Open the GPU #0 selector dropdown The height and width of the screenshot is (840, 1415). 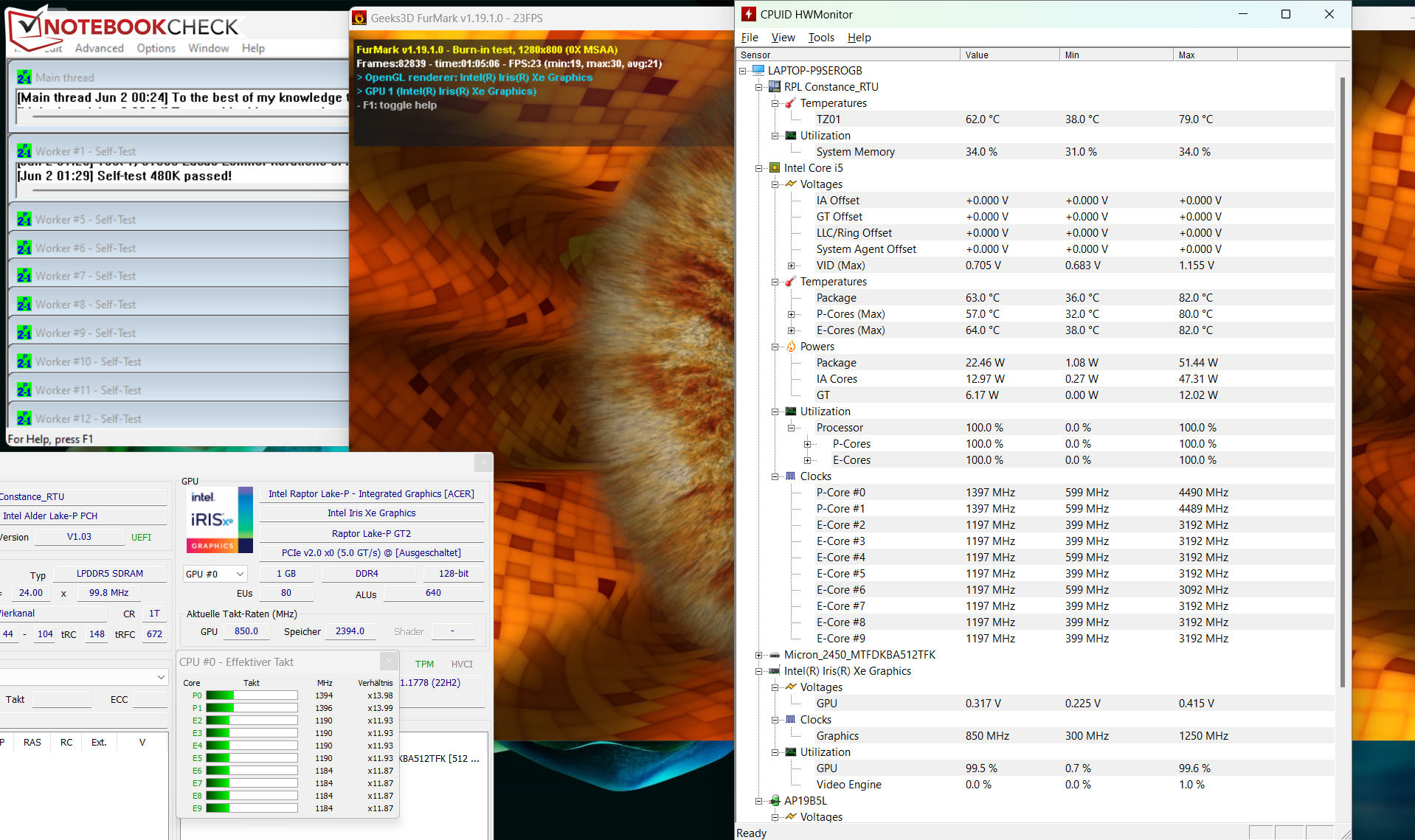pyautogui.click(x=215, y=574)
